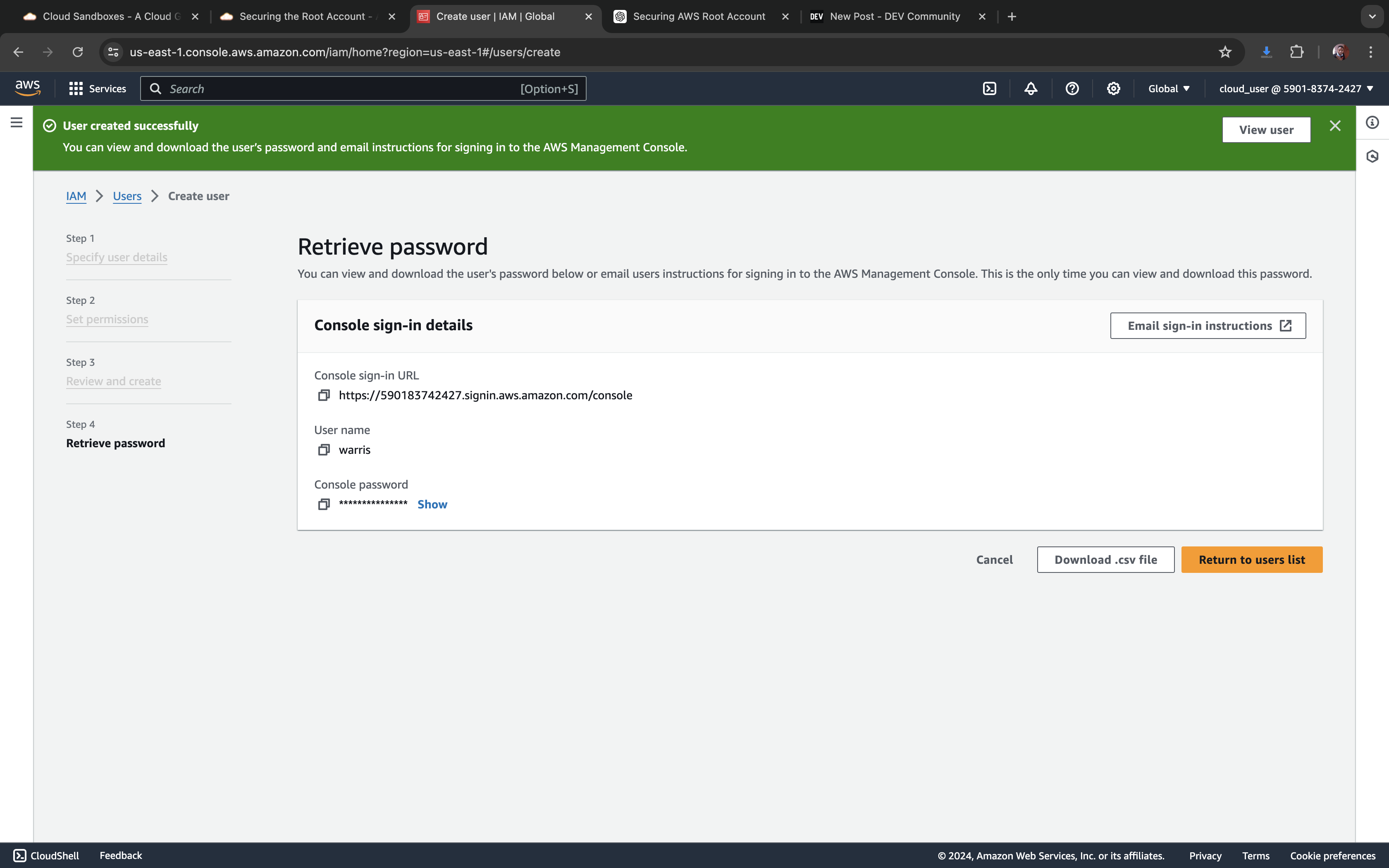Screen dimensions: 1389x868
Task: Open CloudShell from the top navigation bar
Action: [990, 88]
